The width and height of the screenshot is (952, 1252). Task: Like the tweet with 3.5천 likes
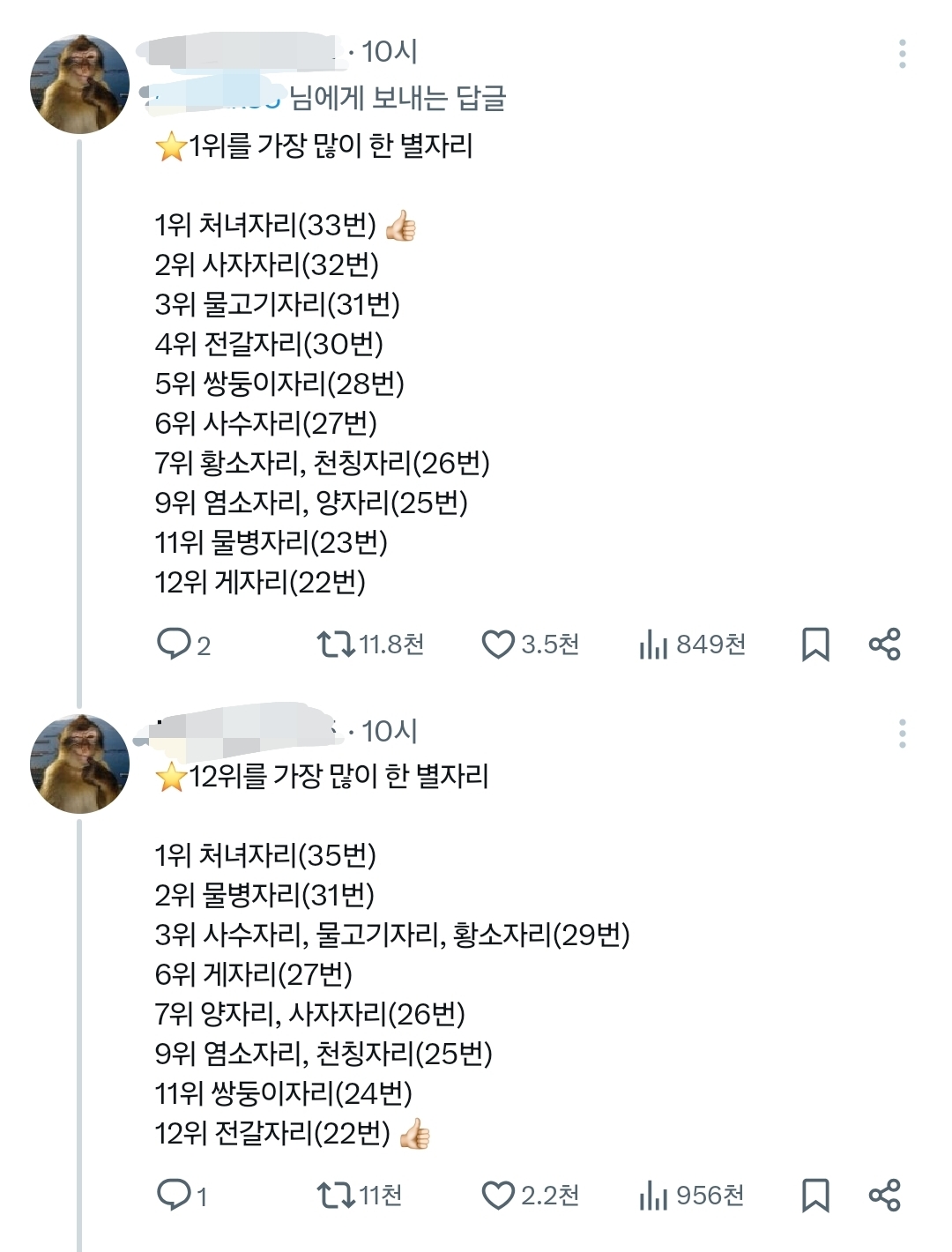pyautogui.click(x=498, y=645)
